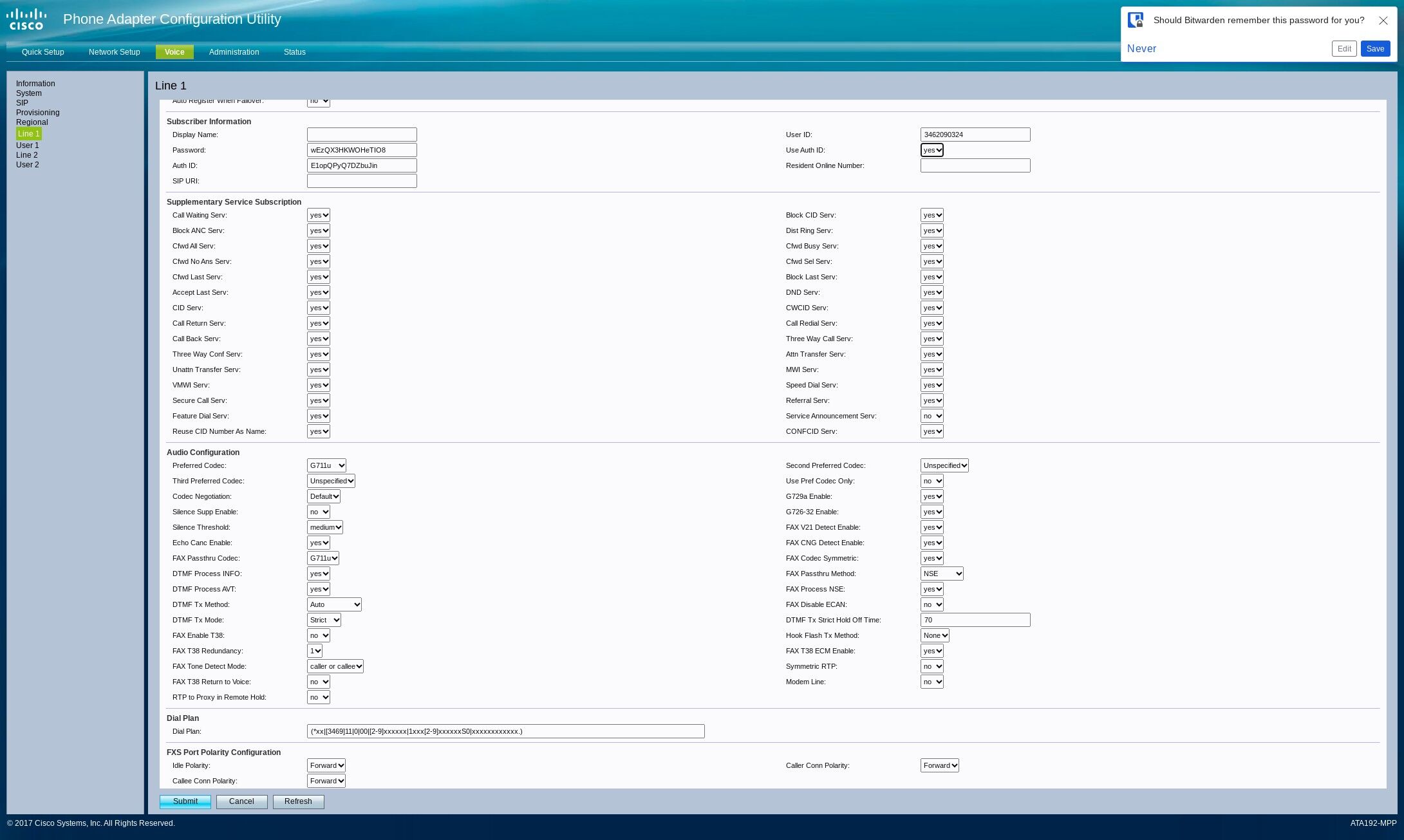Expand the FAX Passthru Method dropdown
The height and width of the screenshot is (840, 1404).
(x=942, y=574)
